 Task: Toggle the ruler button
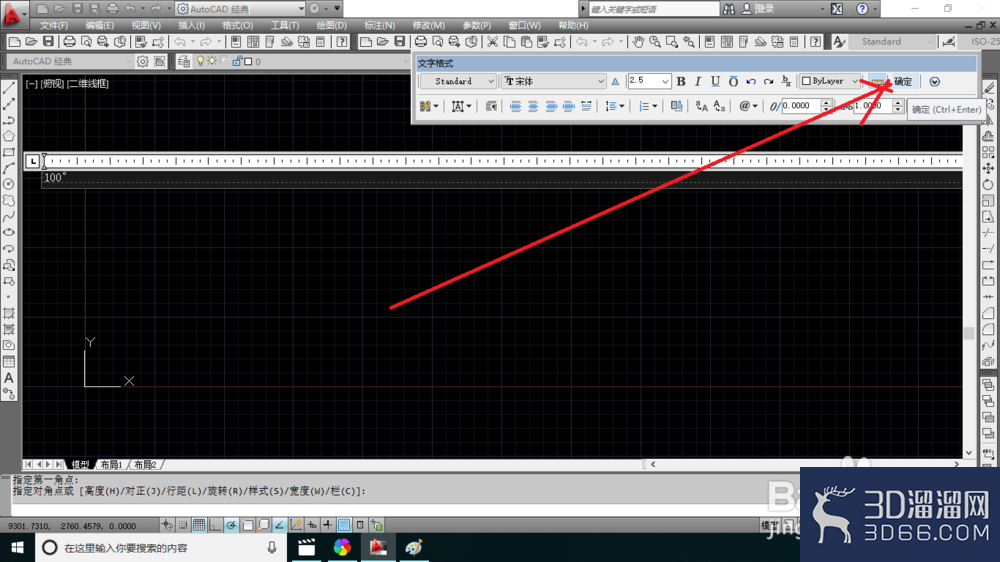tap(878, 81)
